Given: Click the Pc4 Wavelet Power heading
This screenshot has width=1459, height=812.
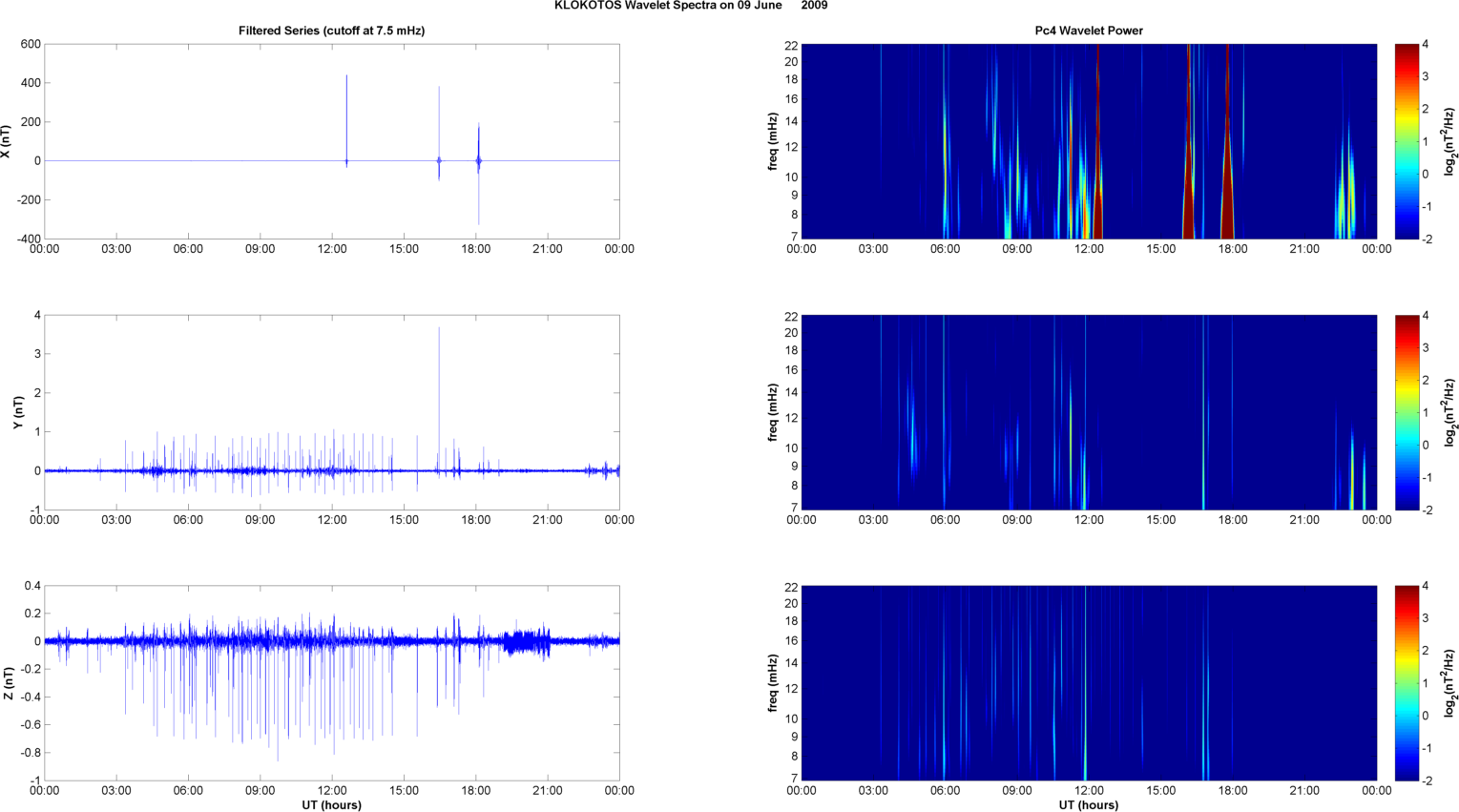Looking at the screenshot, I should [1089, 31].
